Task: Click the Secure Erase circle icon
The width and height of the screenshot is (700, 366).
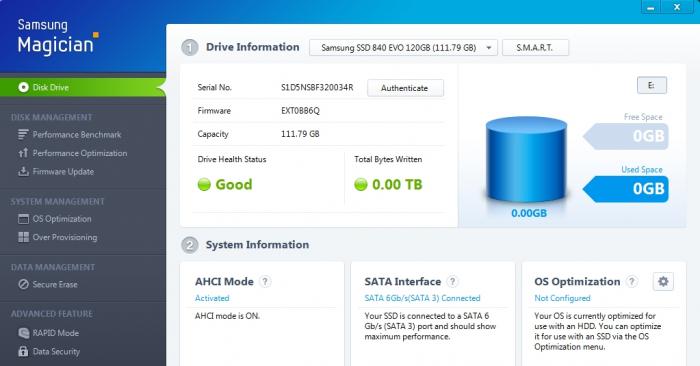Action: pos(23,284)
